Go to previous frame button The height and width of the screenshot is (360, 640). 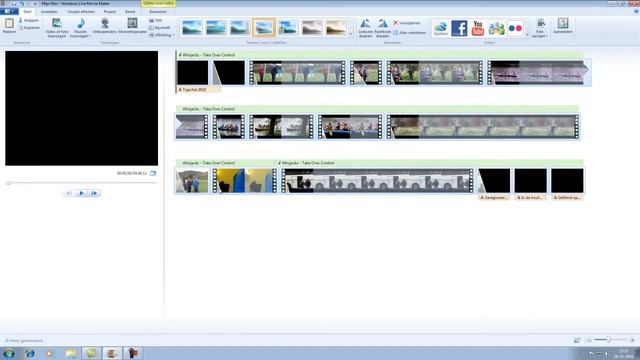[x=69, y=193]
